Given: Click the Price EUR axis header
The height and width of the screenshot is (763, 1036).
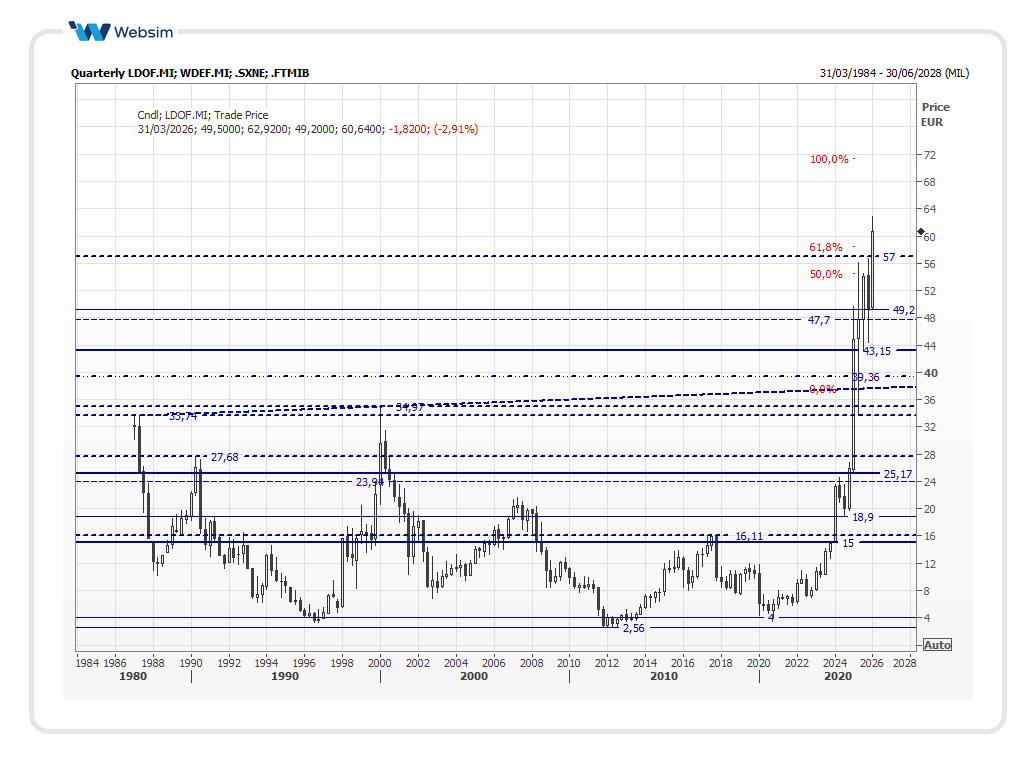Looking at the screenshot, I should pos(935,115).
